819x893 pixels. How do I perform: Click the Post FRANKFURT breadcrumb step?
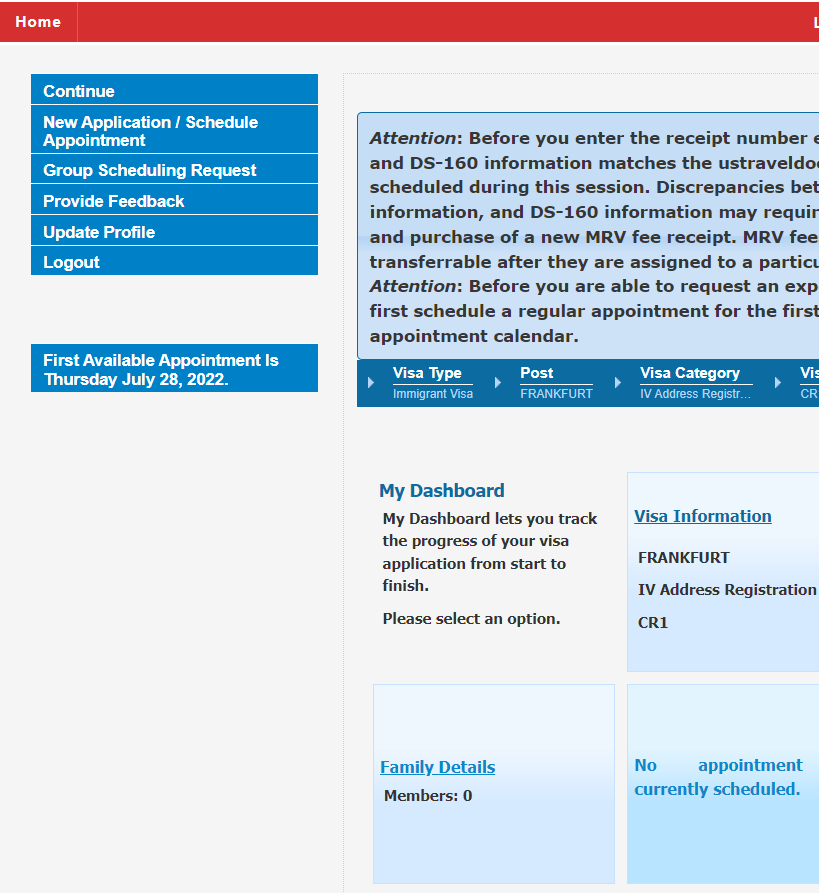[x=556, y=383]
